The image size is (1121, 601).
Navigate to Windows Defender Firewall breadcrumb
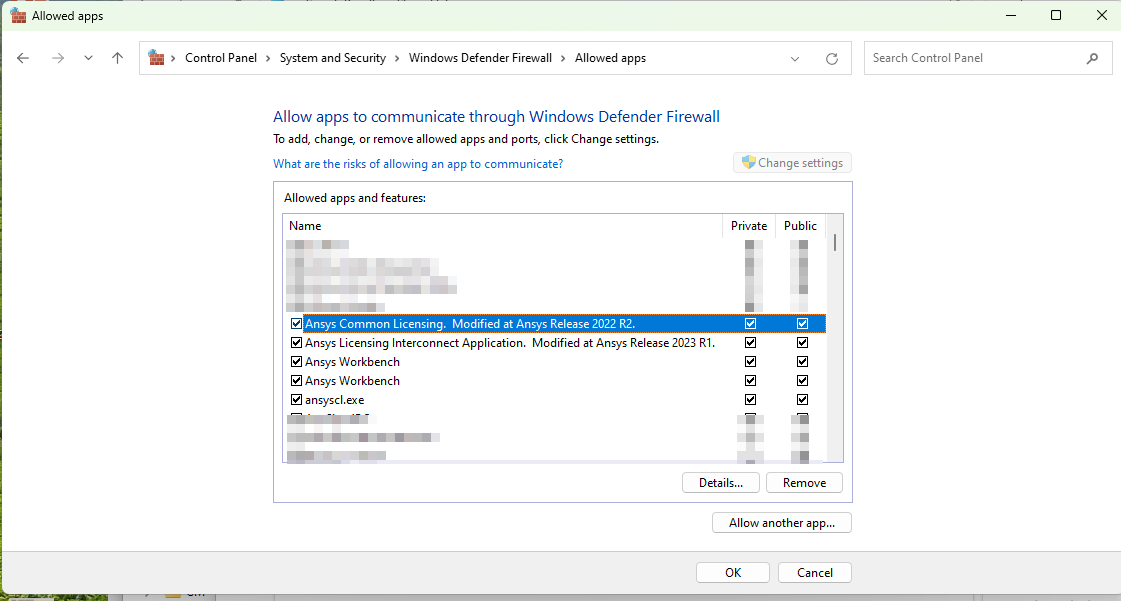tap(480, 58)
